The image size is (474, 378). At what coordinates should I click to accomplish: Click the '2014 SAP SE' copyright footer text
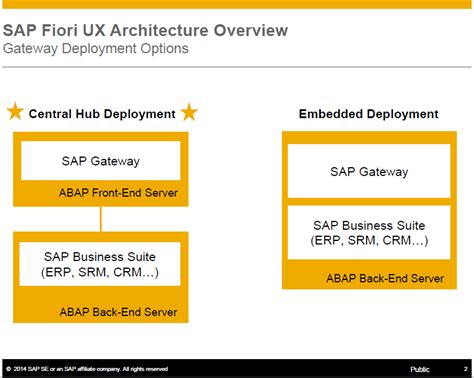[x=87, y=369]
